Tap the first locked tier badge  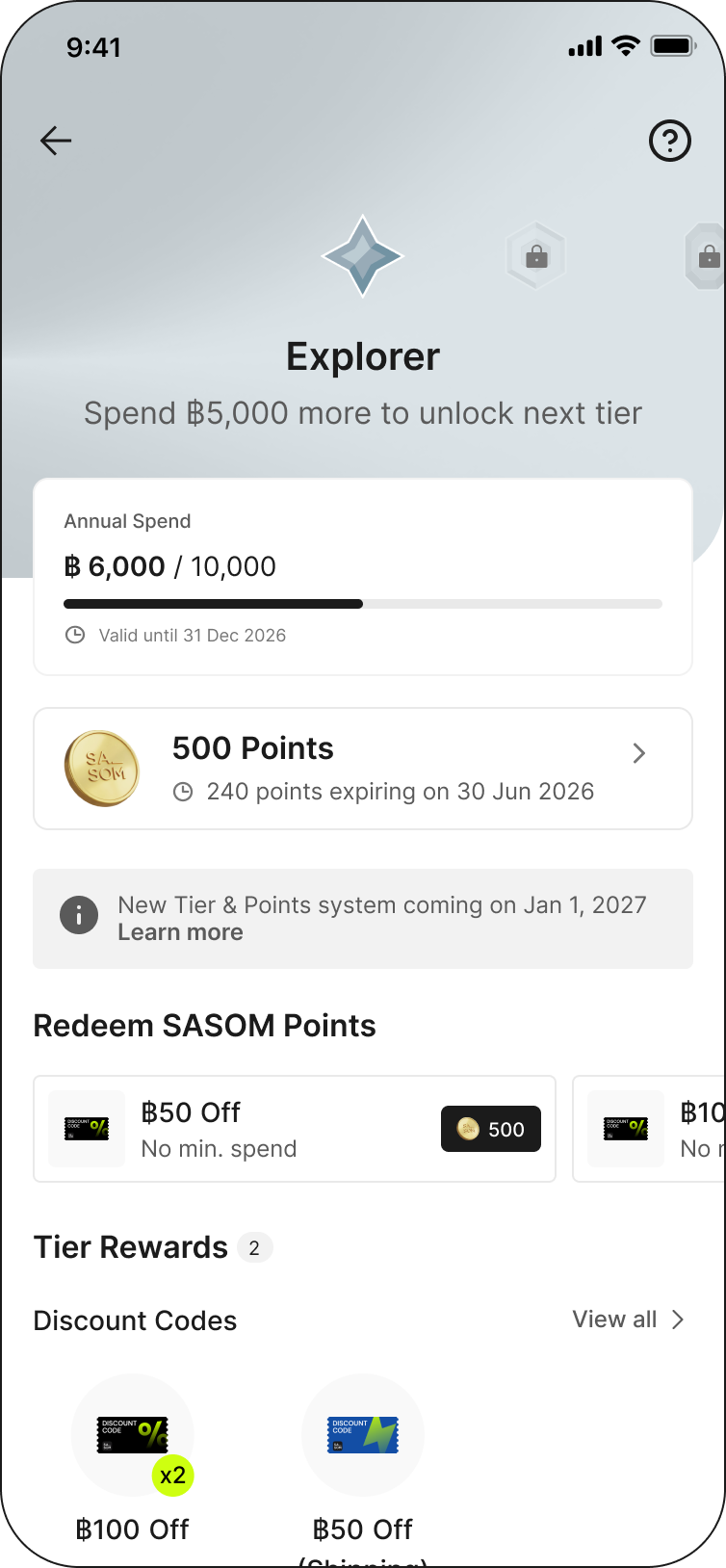coord(536,256)
